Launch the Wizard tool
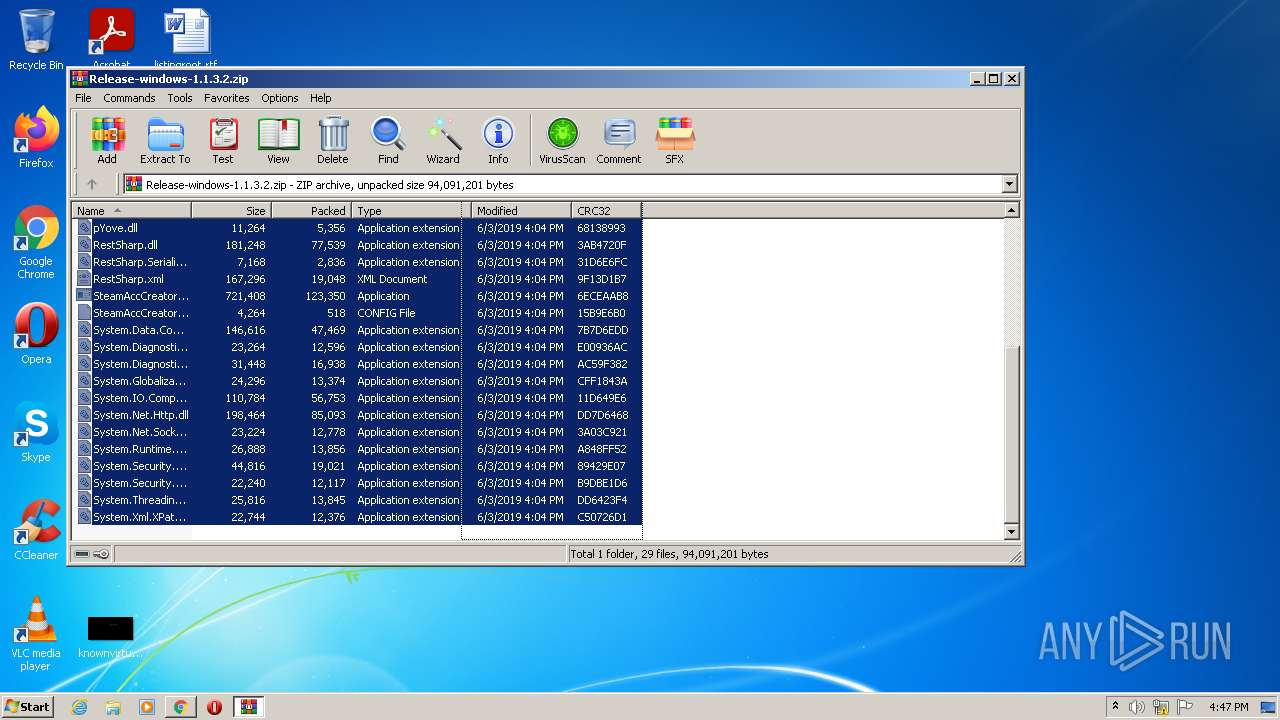The height and width of the screenshot is (720, 1280). (x=443, y=141)
